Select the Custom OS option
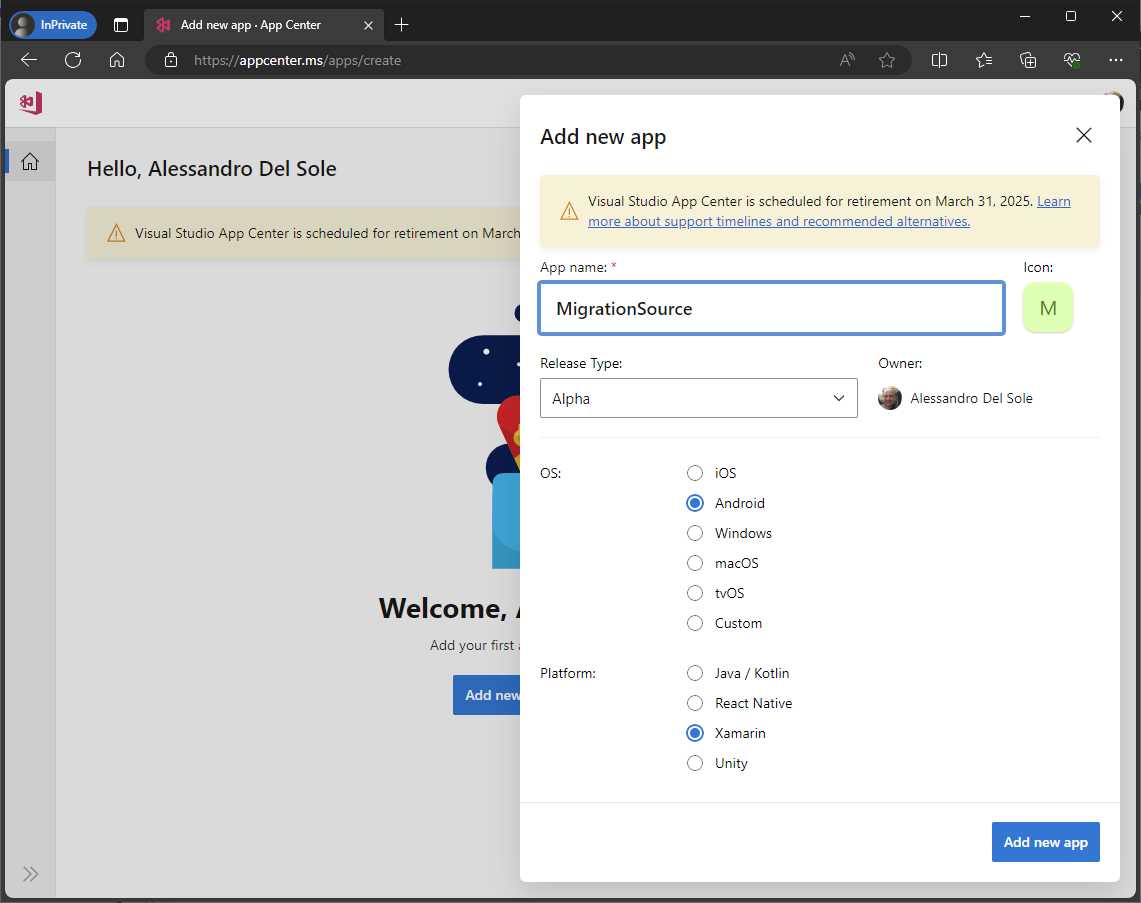Viewport: 1141px width, 903px height. 695,623
